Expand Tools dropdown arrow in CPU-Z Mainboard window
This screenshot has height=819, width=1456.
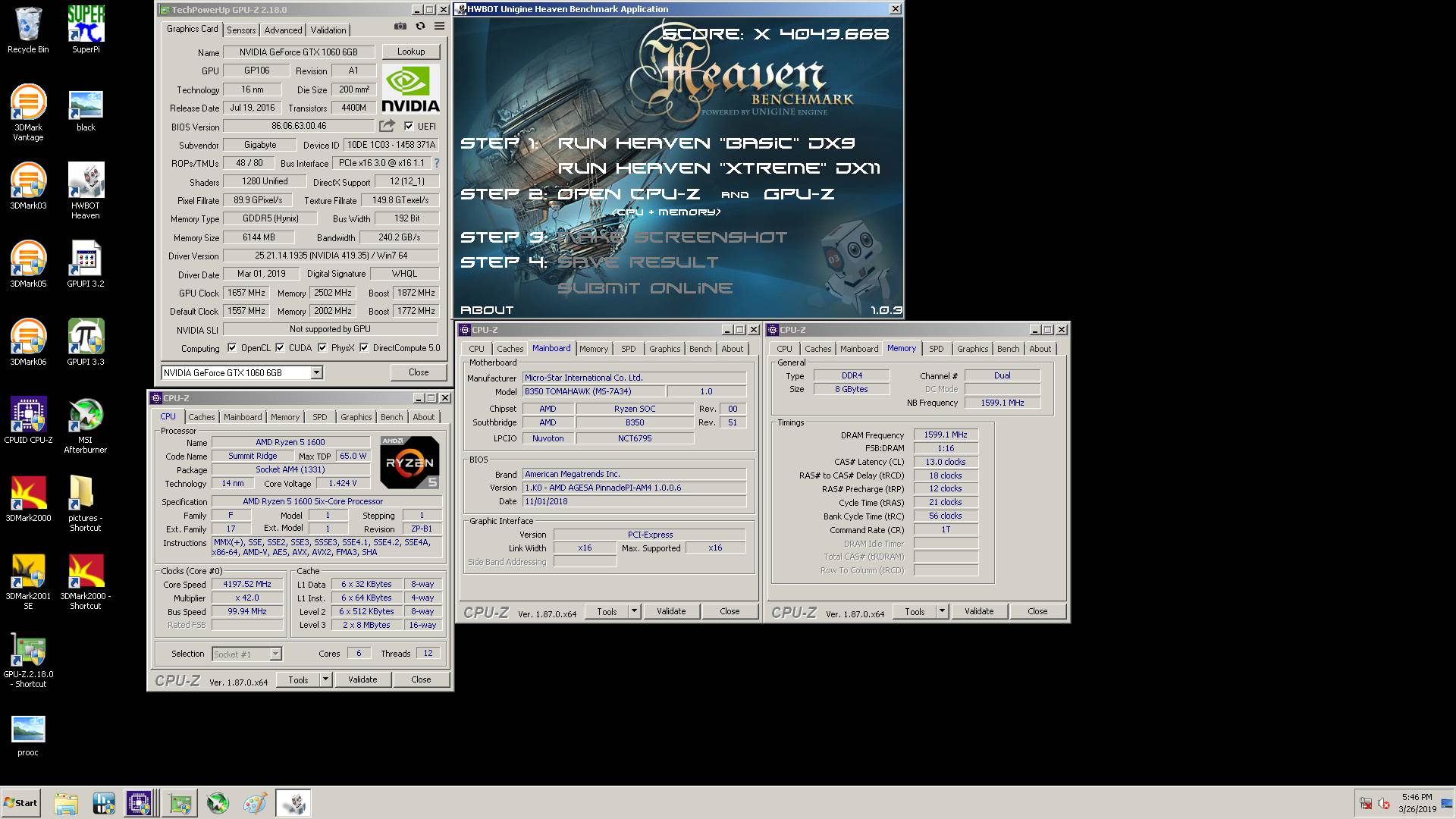634,611
